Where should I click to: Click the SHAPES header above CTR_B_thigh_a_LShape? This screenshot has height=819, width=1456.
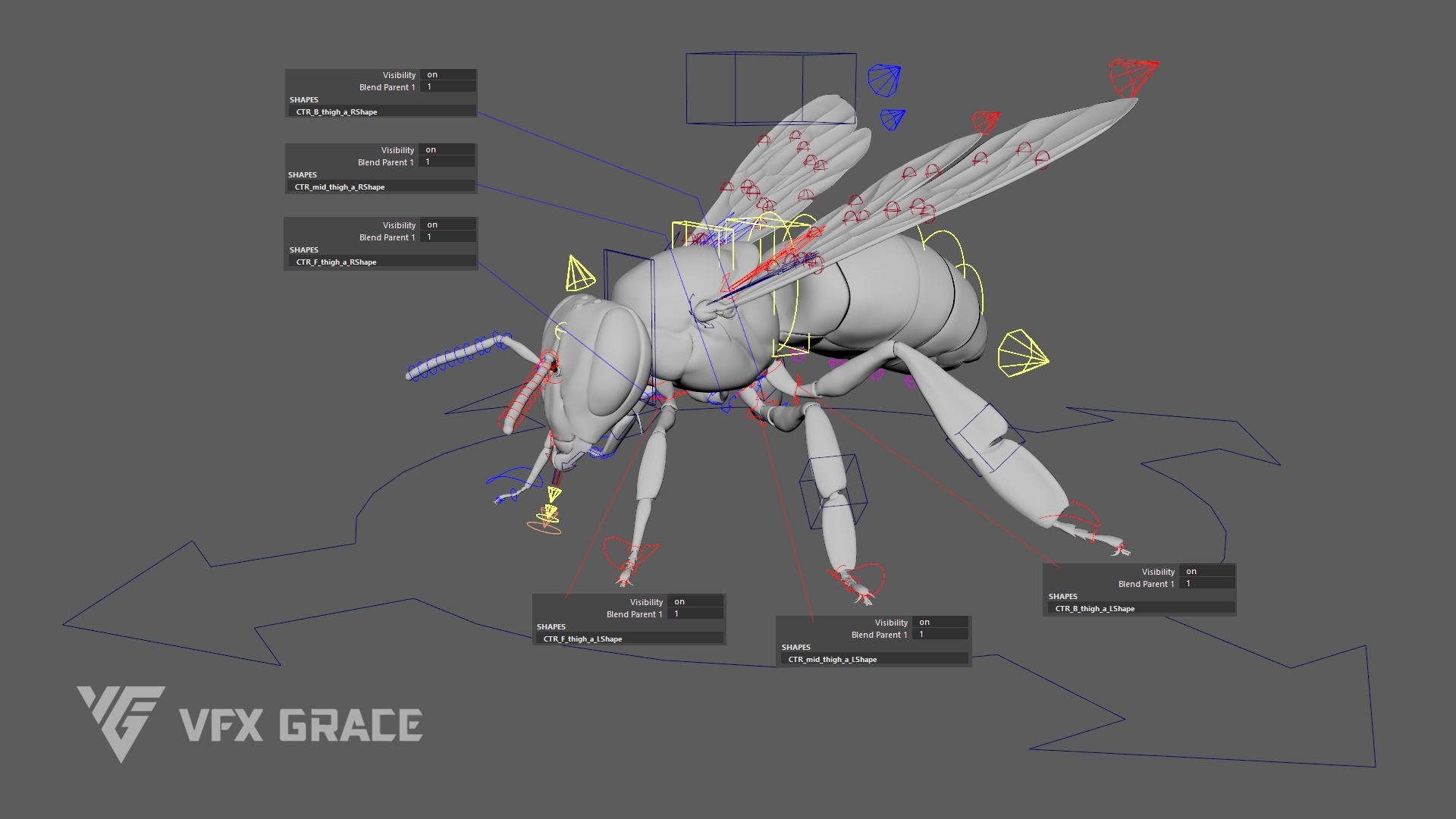(1062, 596)
